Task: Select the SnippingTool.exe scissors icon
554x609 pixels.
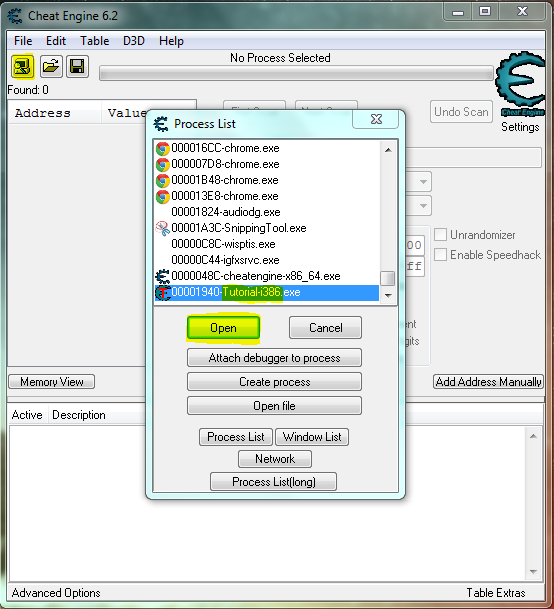Action: (163, 228)
